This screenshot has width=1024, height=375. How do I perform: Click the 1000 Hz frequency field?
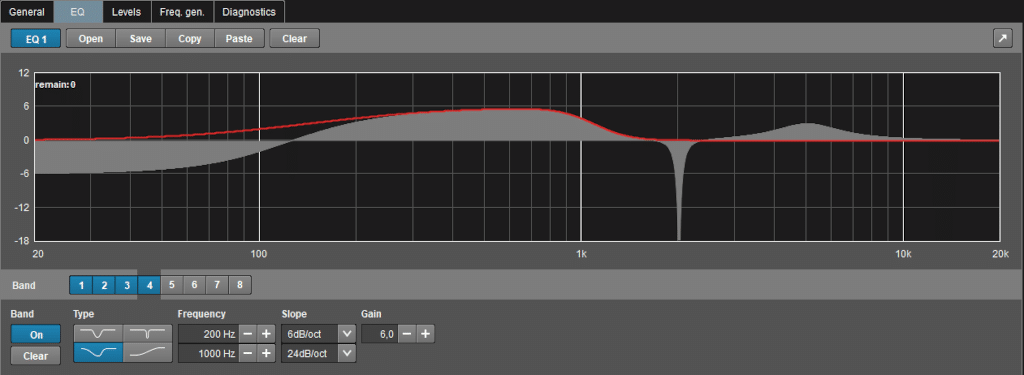[x=208, y=353]
